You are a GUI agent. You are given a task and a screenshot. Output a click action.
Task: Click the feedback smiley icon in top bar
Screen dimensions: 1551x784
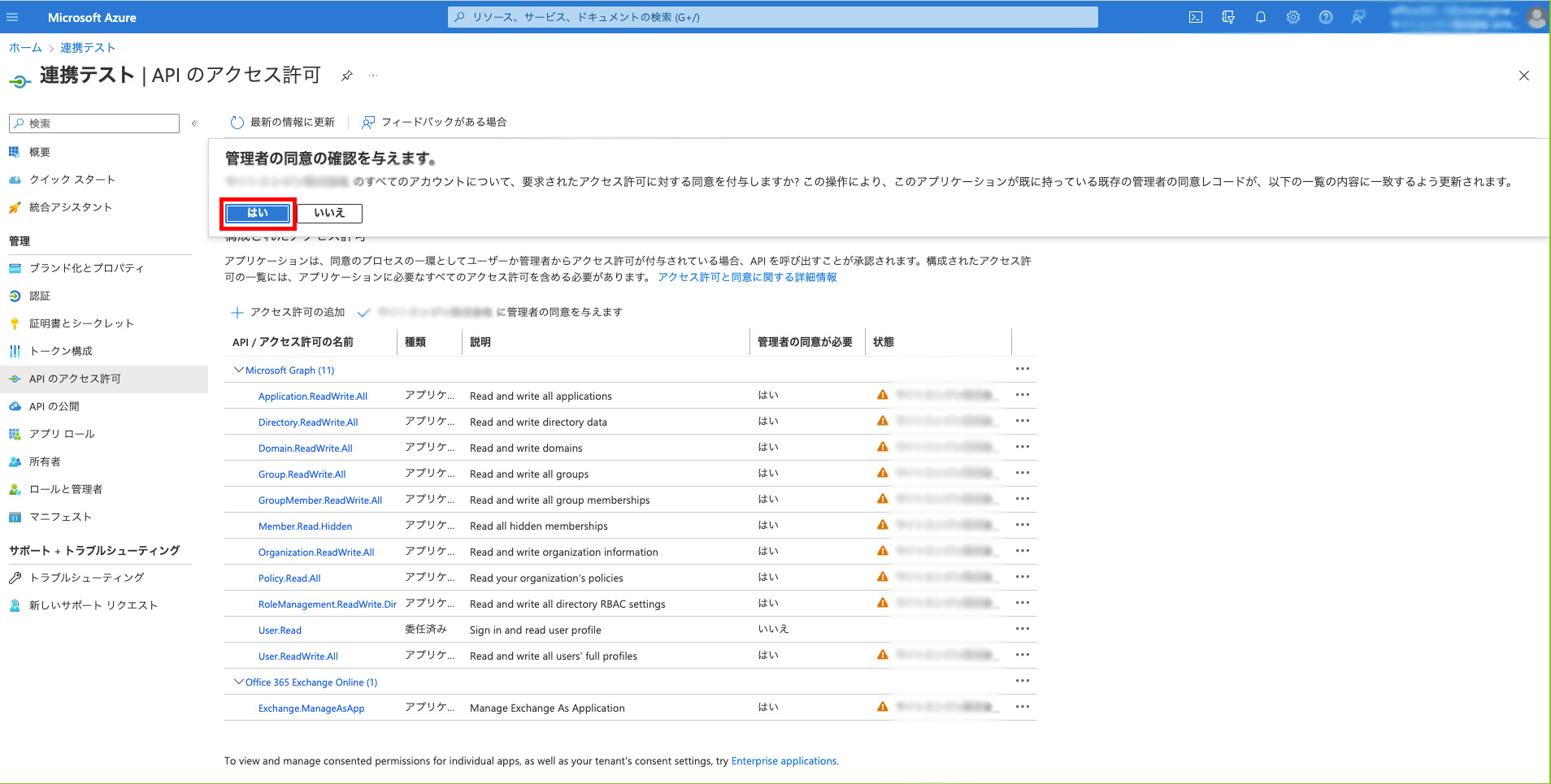[x=1358, y=16]
